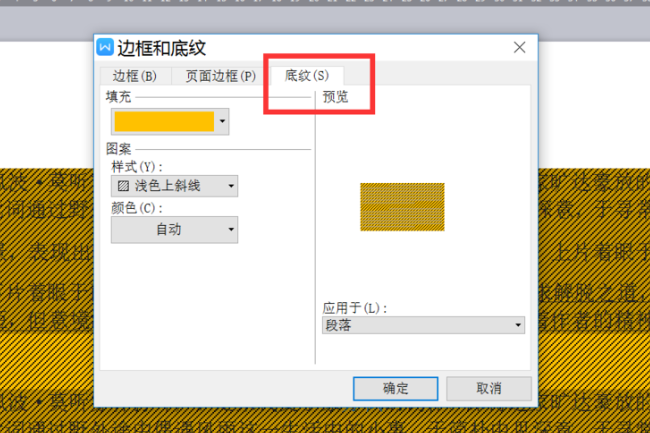Cancel with the 取消 button

click(x=489, y=389)
